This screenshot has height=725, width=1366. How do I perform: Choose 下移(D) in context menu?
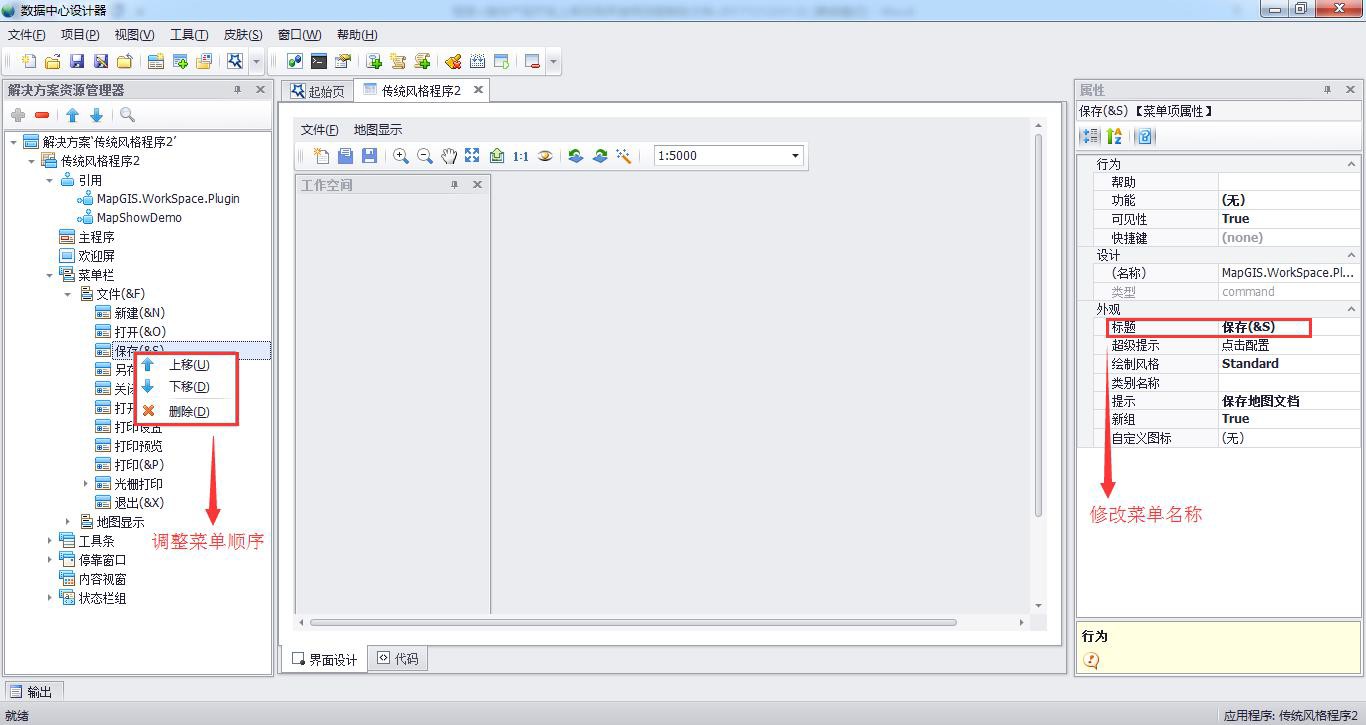click(188, 387)
